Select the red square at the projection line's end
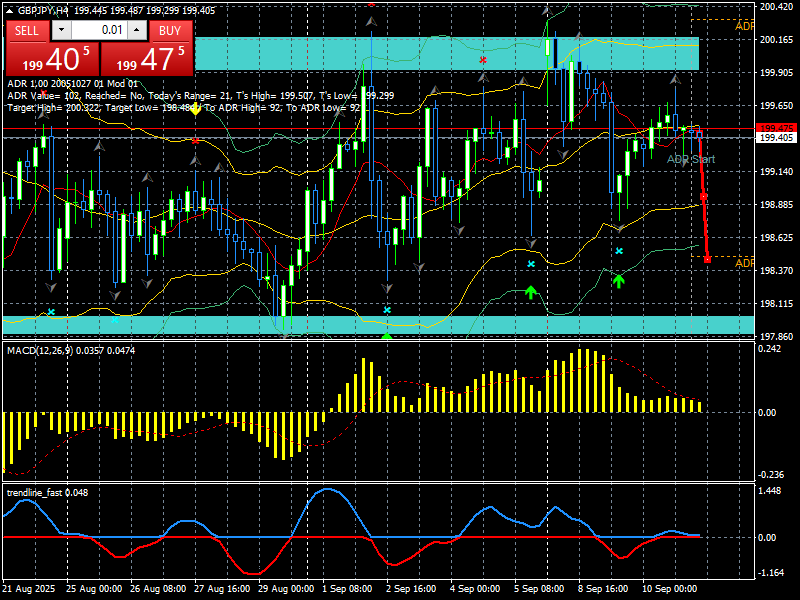Screen dimensions: 800x600 (707, 260)
